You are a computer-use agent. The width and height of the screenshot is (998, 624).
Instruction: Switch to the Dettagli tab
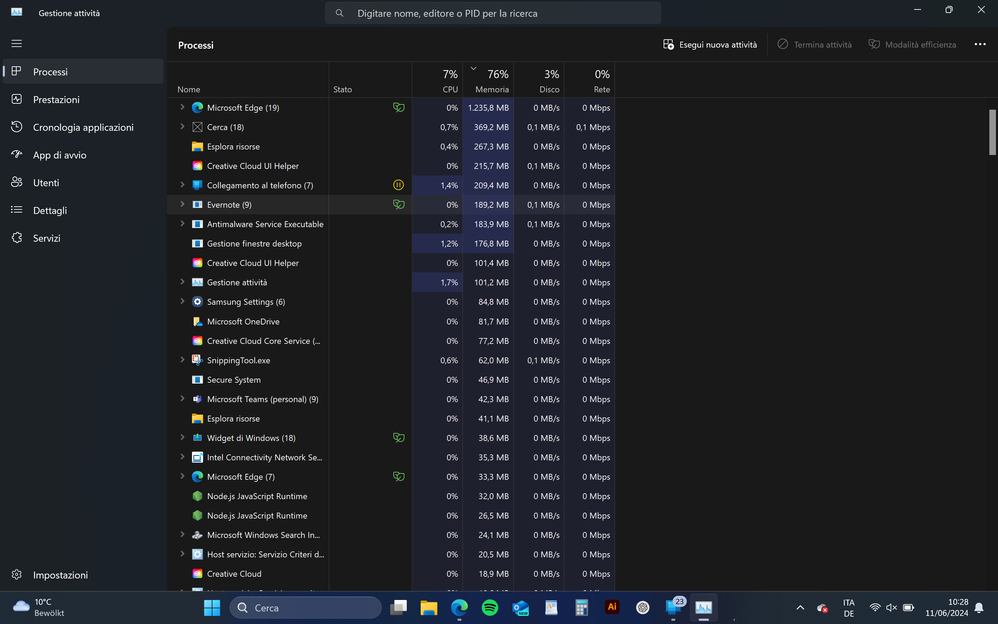pyautogui.click(x=83, y=210)
